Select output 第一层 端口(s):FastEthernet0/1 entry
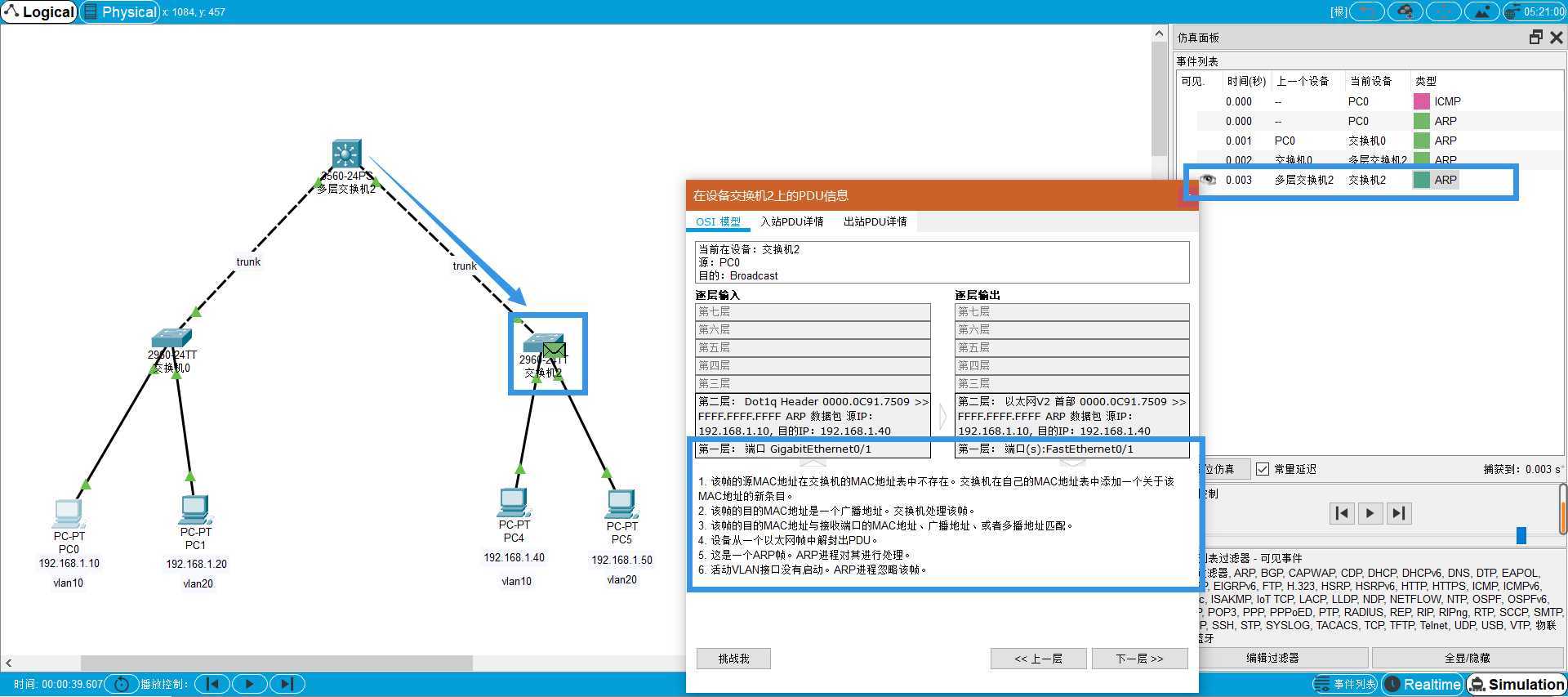Viewport: 1568px width, 697px height. pos(1071,449)
